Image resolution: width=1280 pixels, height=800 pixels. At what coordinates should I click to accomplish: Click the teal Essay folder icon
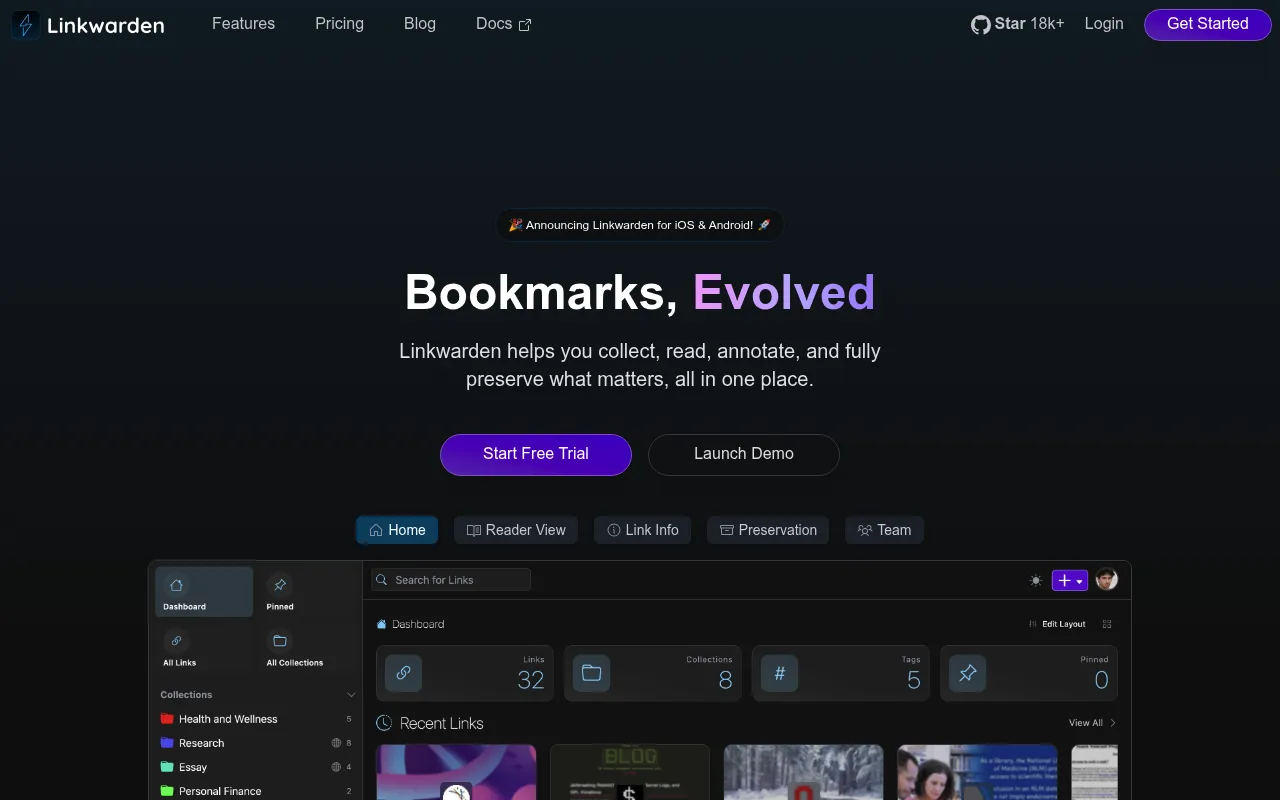[167, 767]
